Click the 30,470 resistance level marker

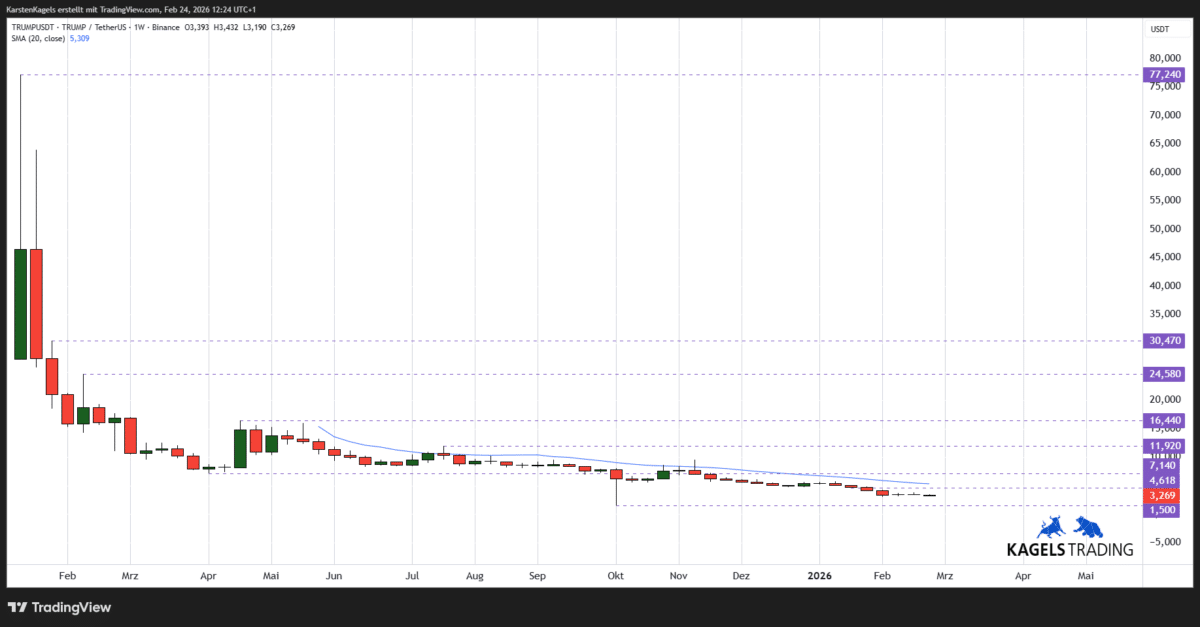[x=1162, y=340]
